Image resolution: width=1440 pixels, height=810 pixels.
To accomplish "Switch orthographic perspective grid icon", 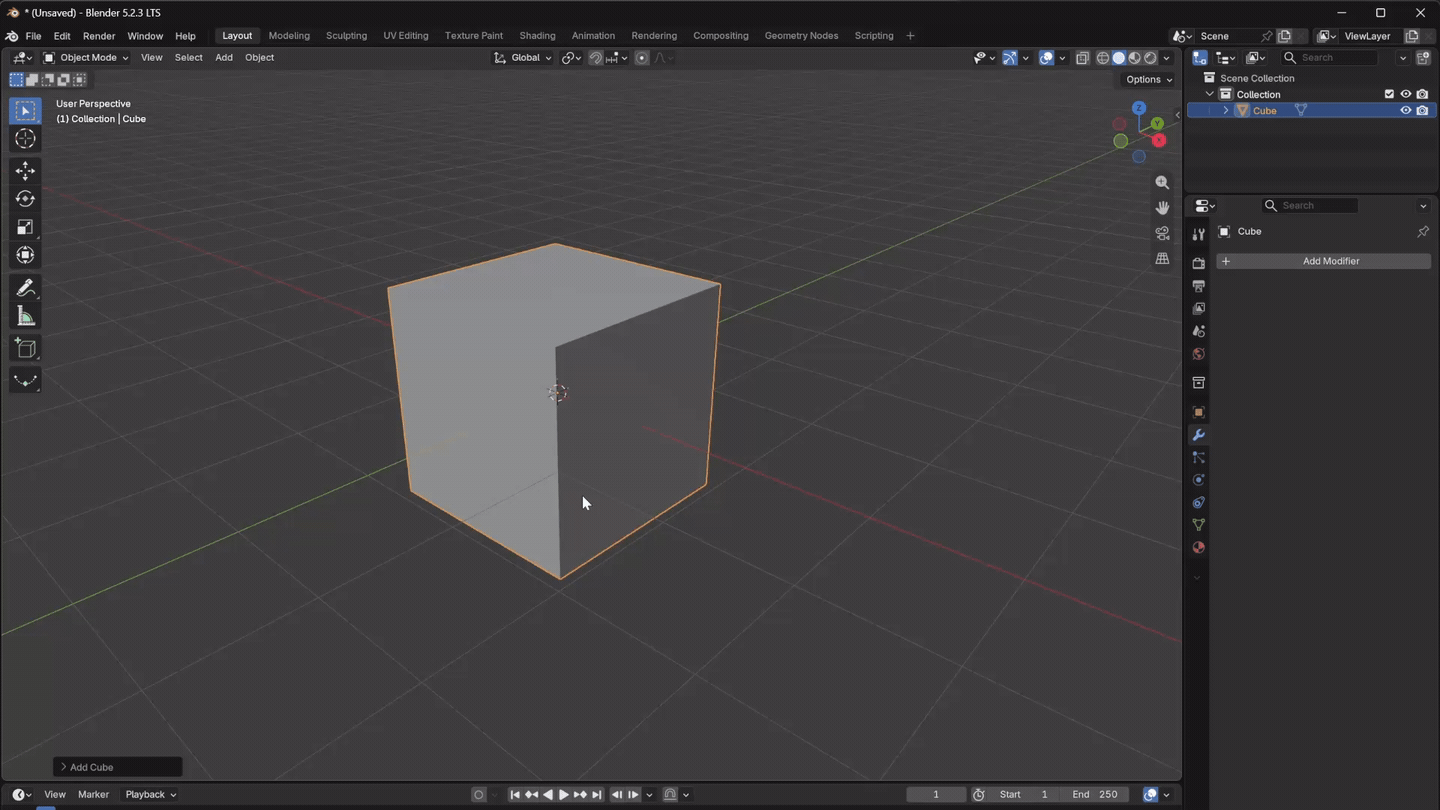I will [x=1162, y=258].
